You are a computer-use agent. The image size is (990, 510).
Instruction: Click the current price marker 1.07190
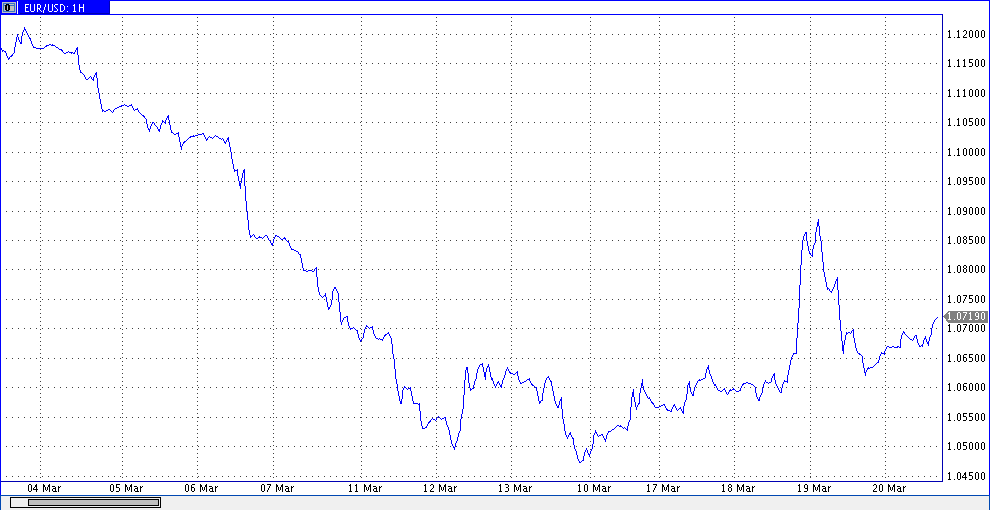pos(966,316)
